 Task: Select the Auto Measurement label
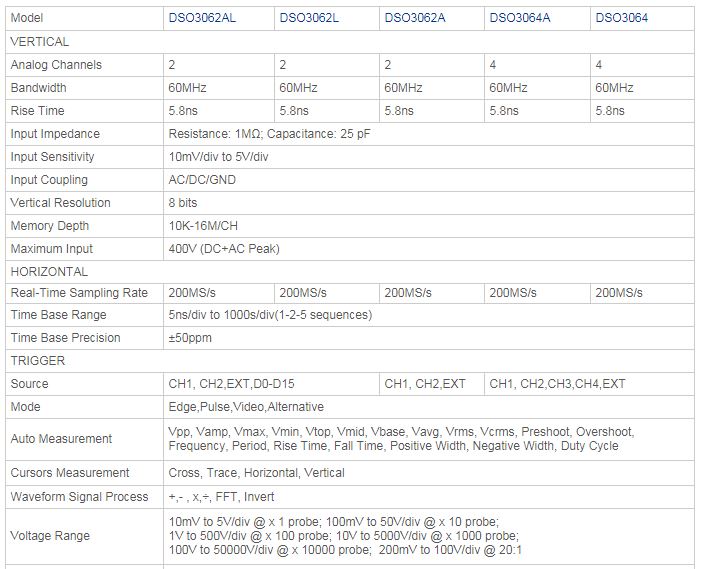click(x=61, y=439)
